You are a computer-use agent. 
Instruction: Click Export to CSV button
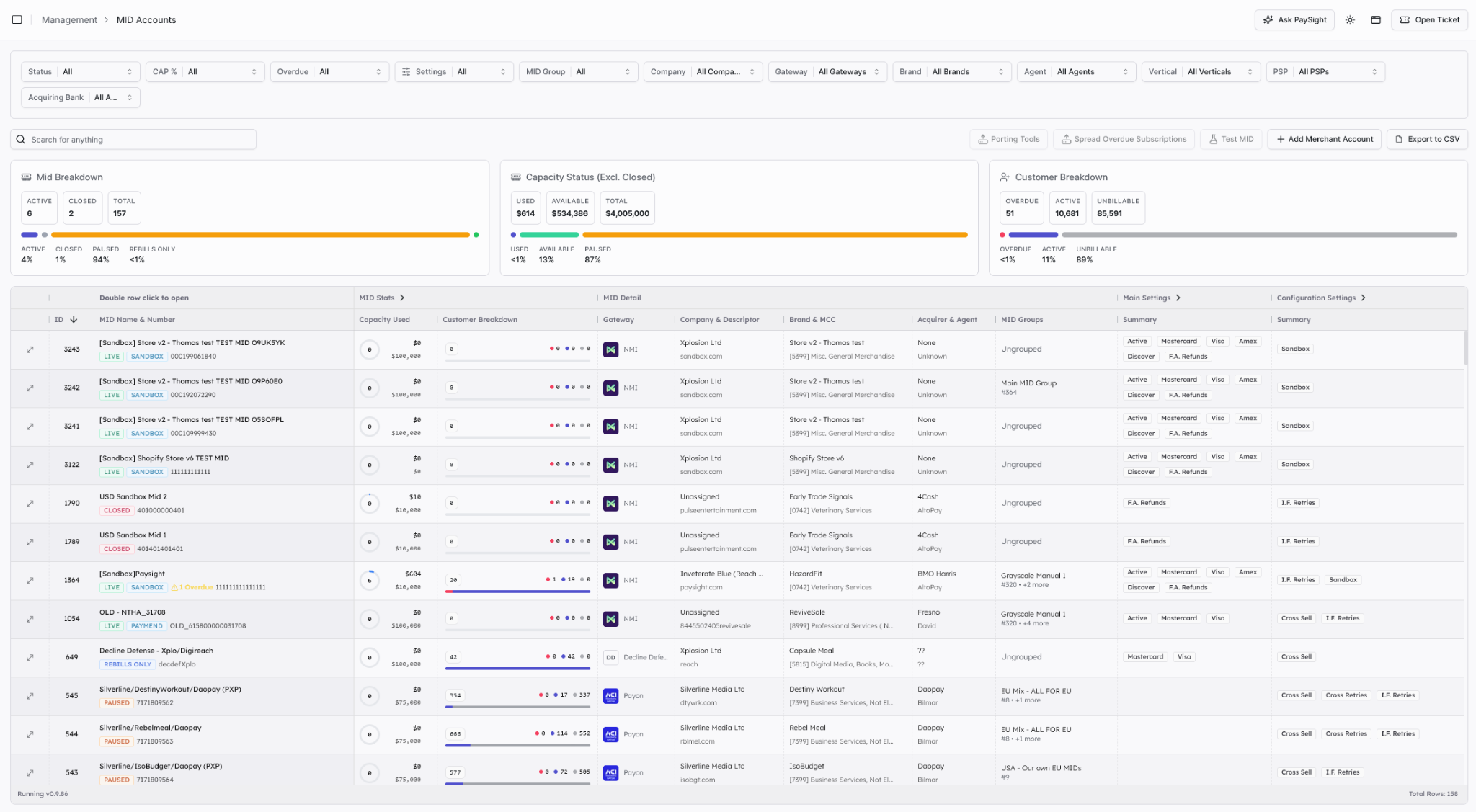(1427, 139)
